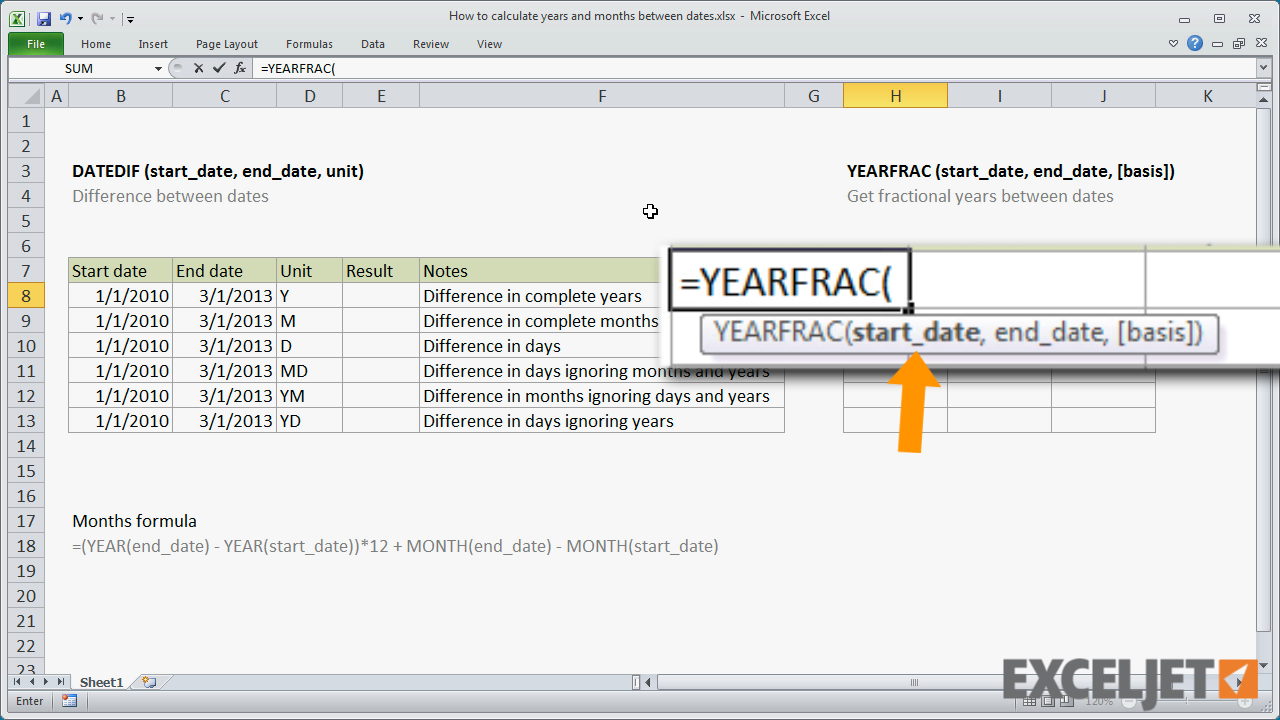Image resolution: width=1280 pixels, height=720 pixels.
Task: Click the horizontal scrollbar left arrow
Action: pos(648,682)
